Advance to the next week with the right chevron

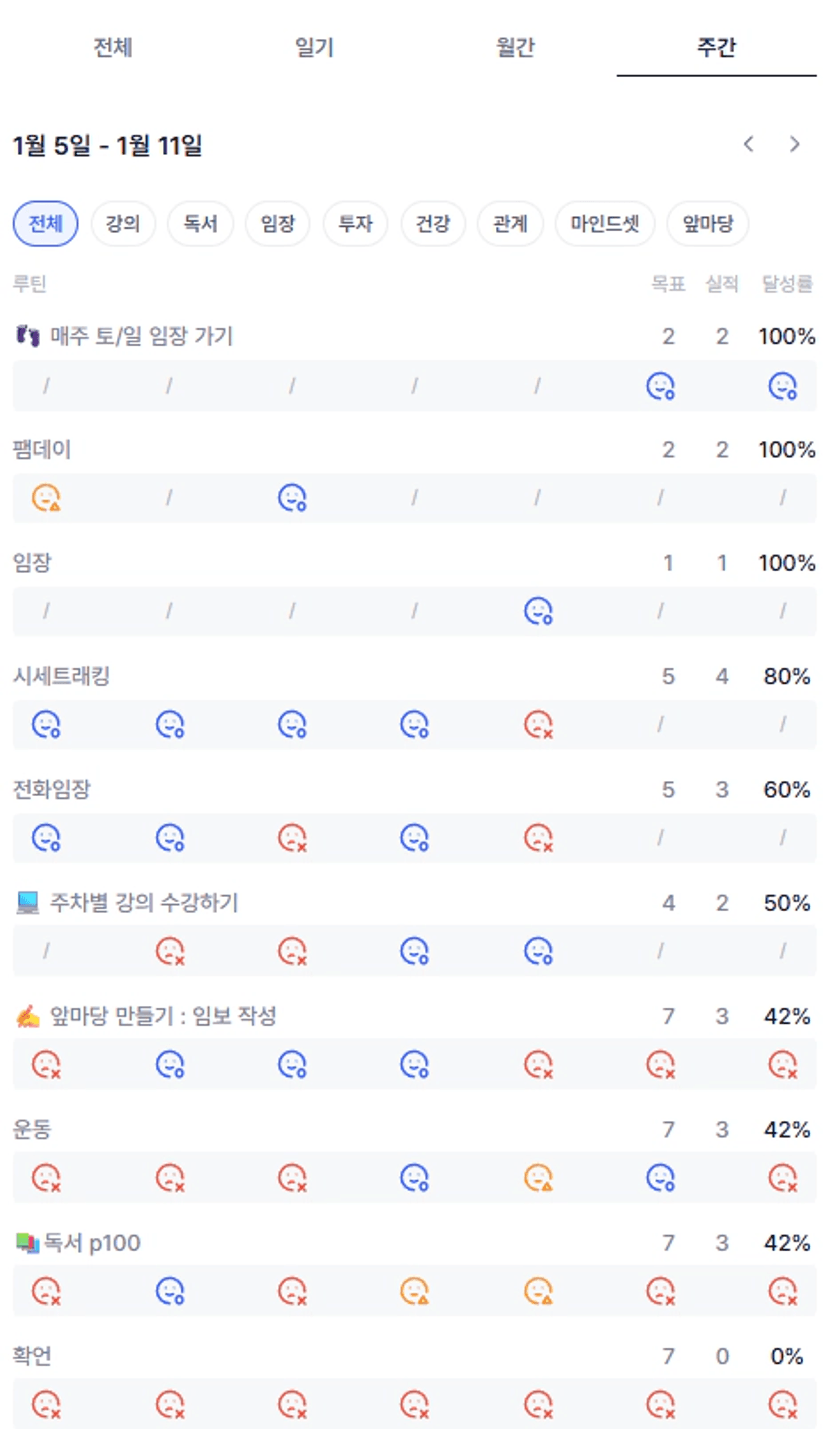coord(795,145)
